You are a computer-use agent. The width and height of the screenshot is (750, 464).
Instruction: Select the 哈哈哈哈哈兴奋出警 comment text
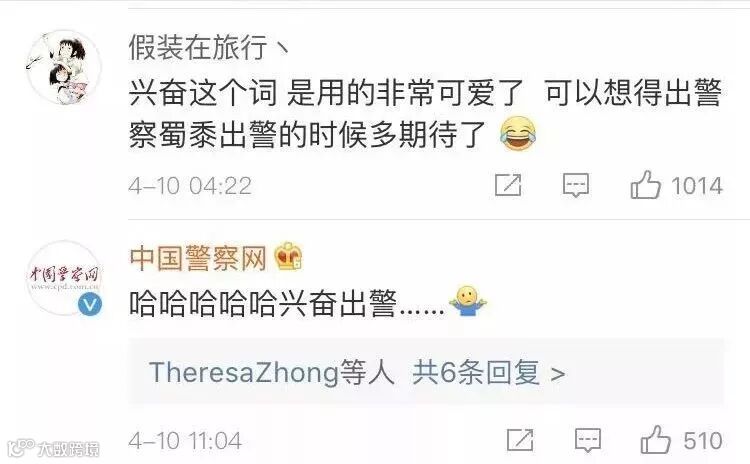[287, 303]
